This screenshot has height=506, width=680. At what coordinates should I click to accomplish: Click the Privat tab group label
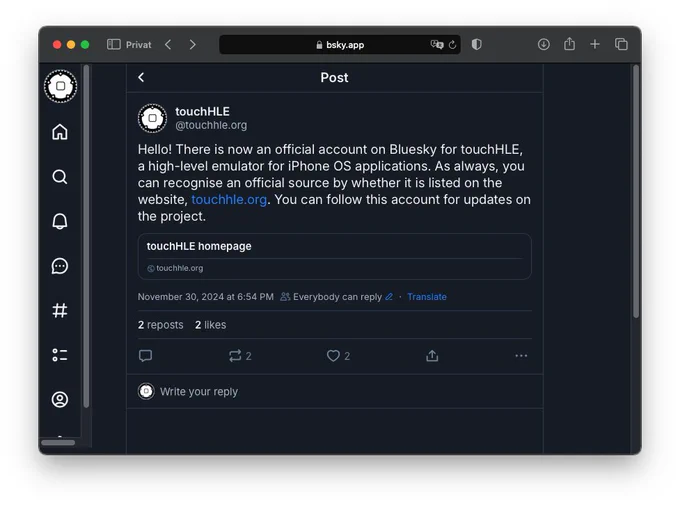[x=139, y=45]
